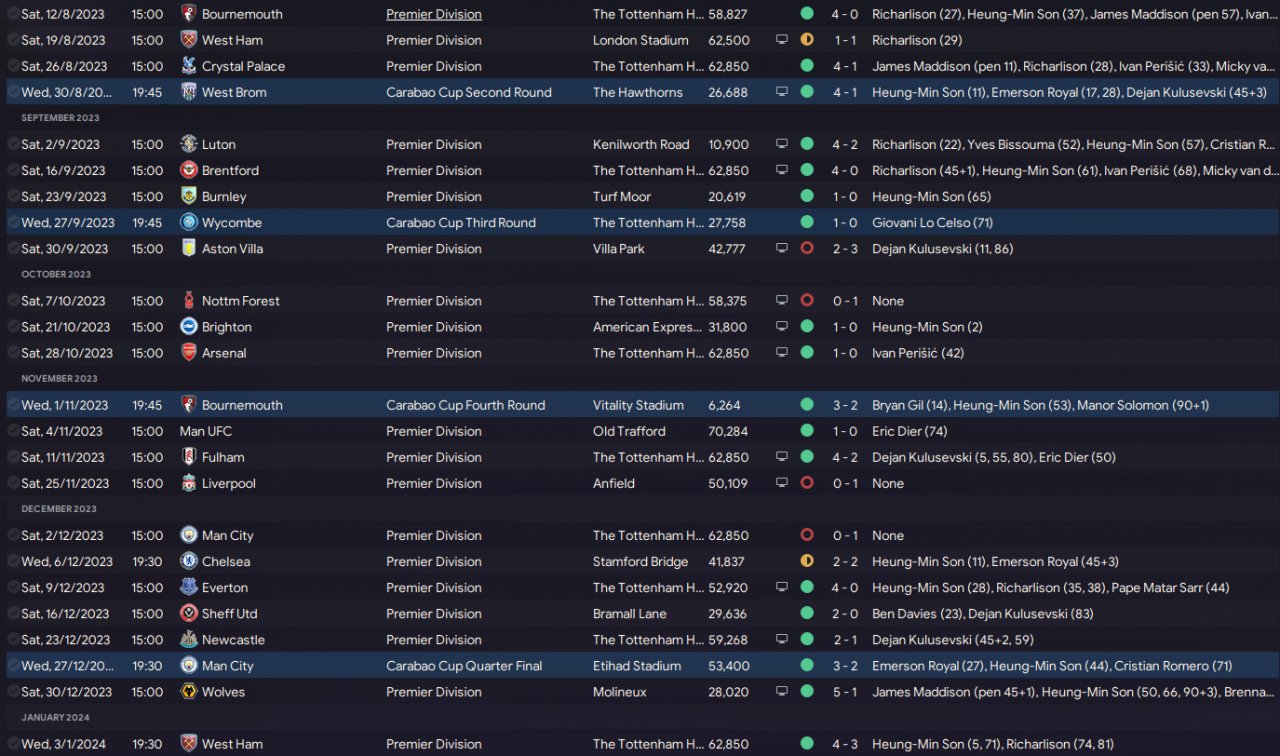Click the Bournemouth badge in the 12/8/2023 row
This screenshot has height=756, width=1280.
188,14
